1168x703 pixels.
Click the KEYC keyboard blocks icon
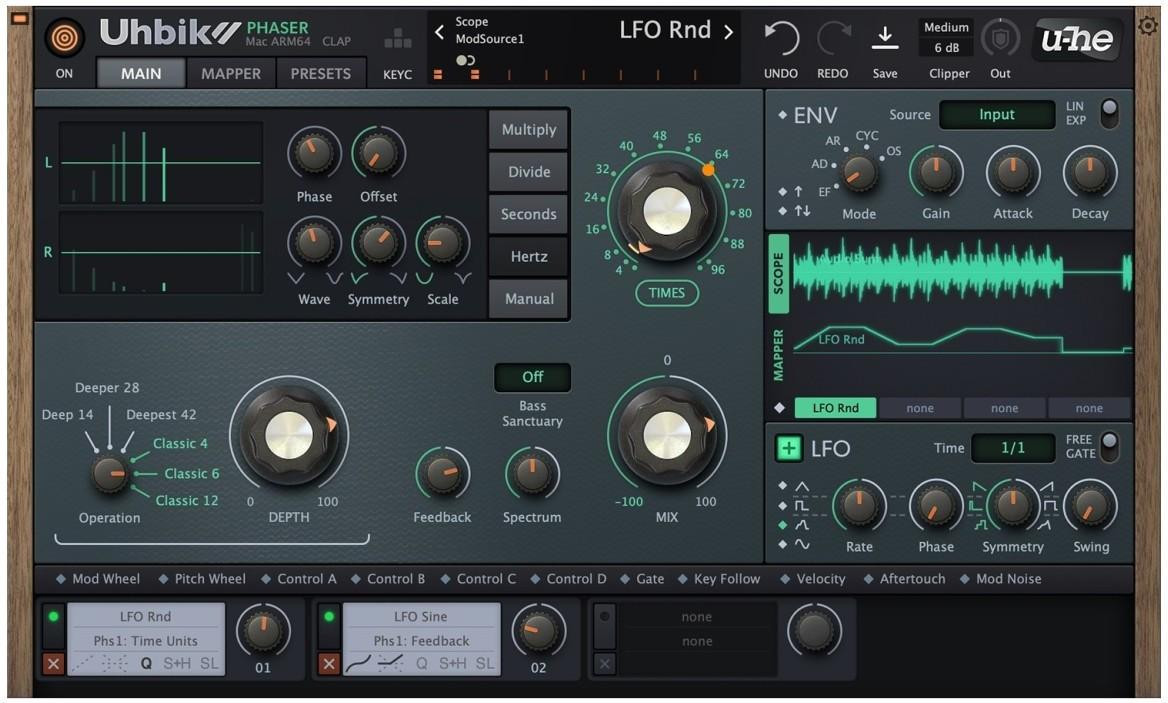[397, 38]
